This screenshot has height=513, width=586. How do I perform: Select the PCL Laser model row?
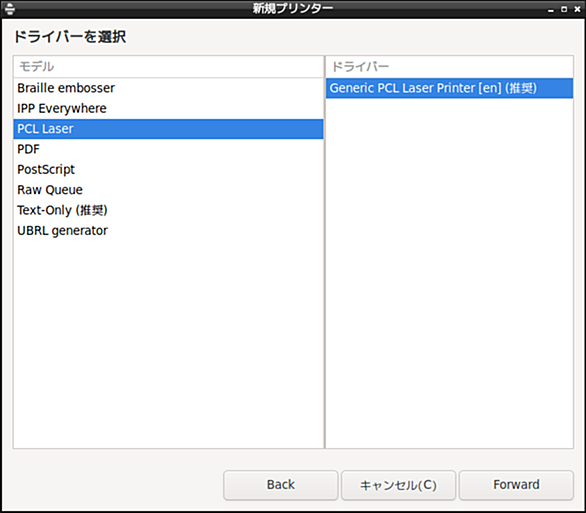168,129
